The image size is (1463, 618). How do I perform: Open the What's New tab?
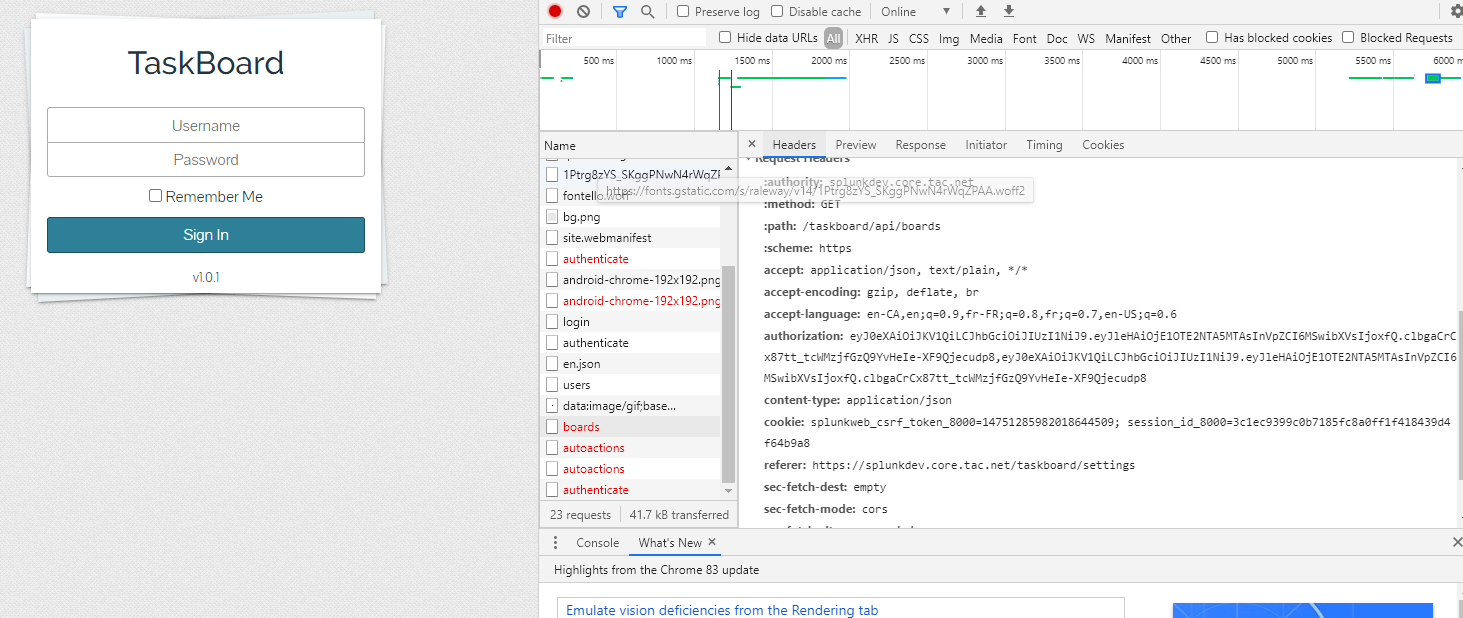pyautogui.click(x=668, y=542)
